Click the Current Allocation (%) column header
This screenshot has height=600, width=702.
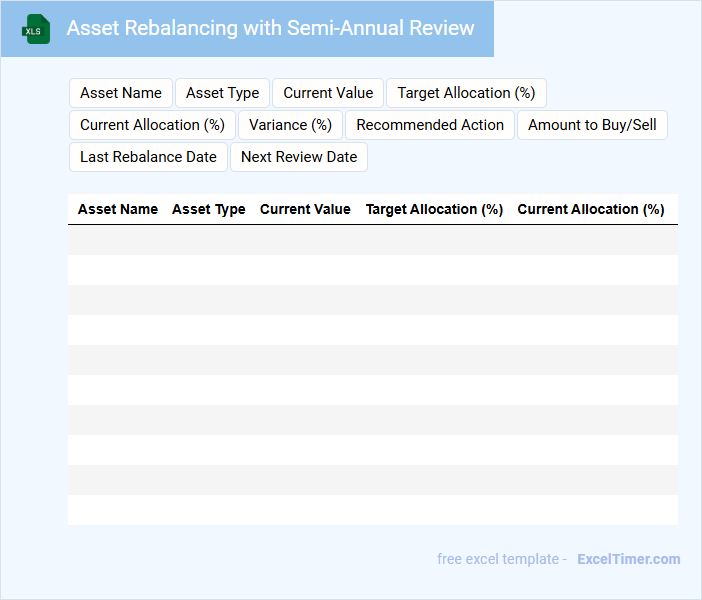tap(590, 209)
